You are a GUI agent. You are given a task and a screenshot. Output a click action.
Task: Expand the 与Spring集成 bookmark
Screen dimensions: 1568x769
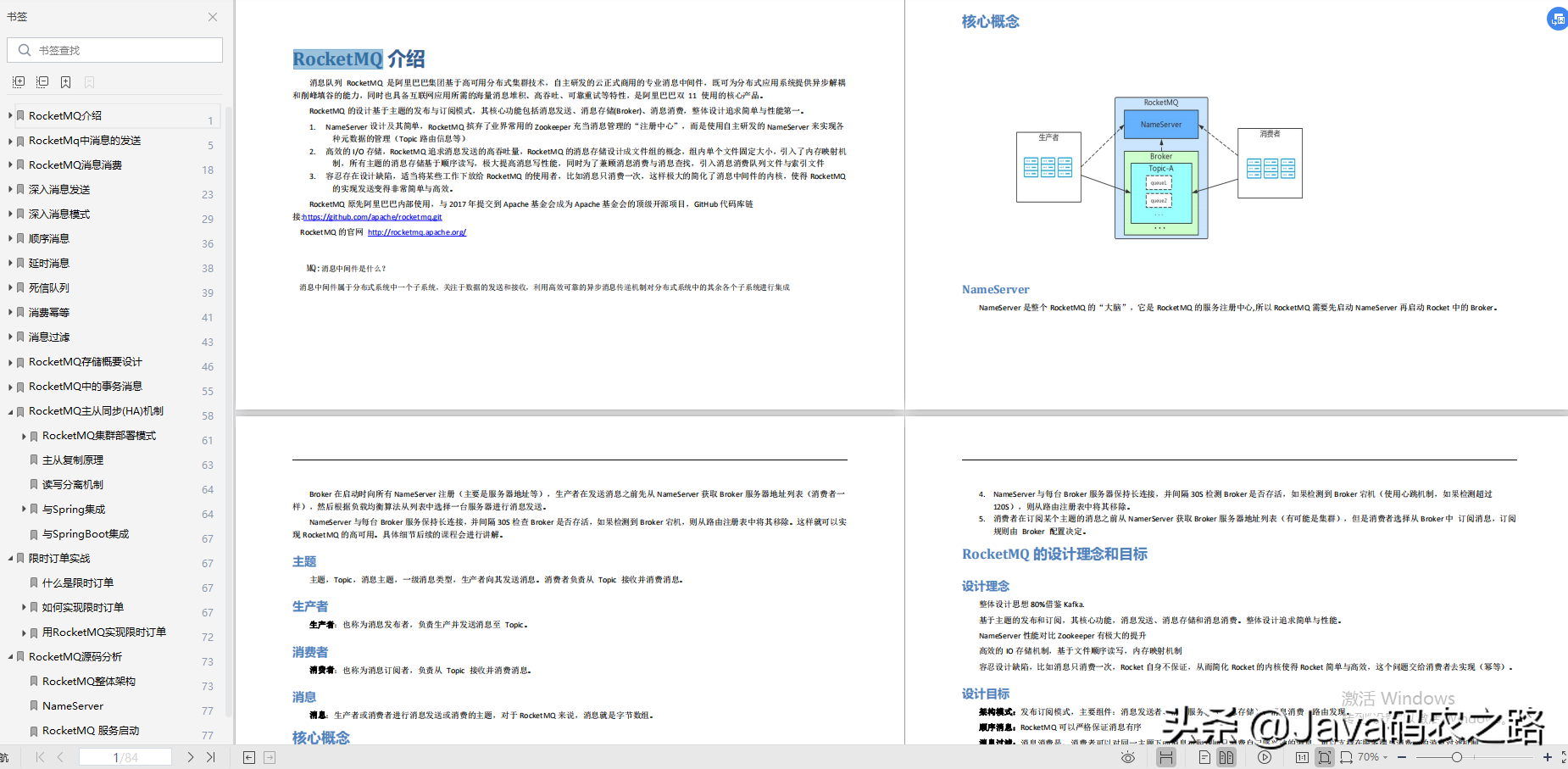click(24, 510)
